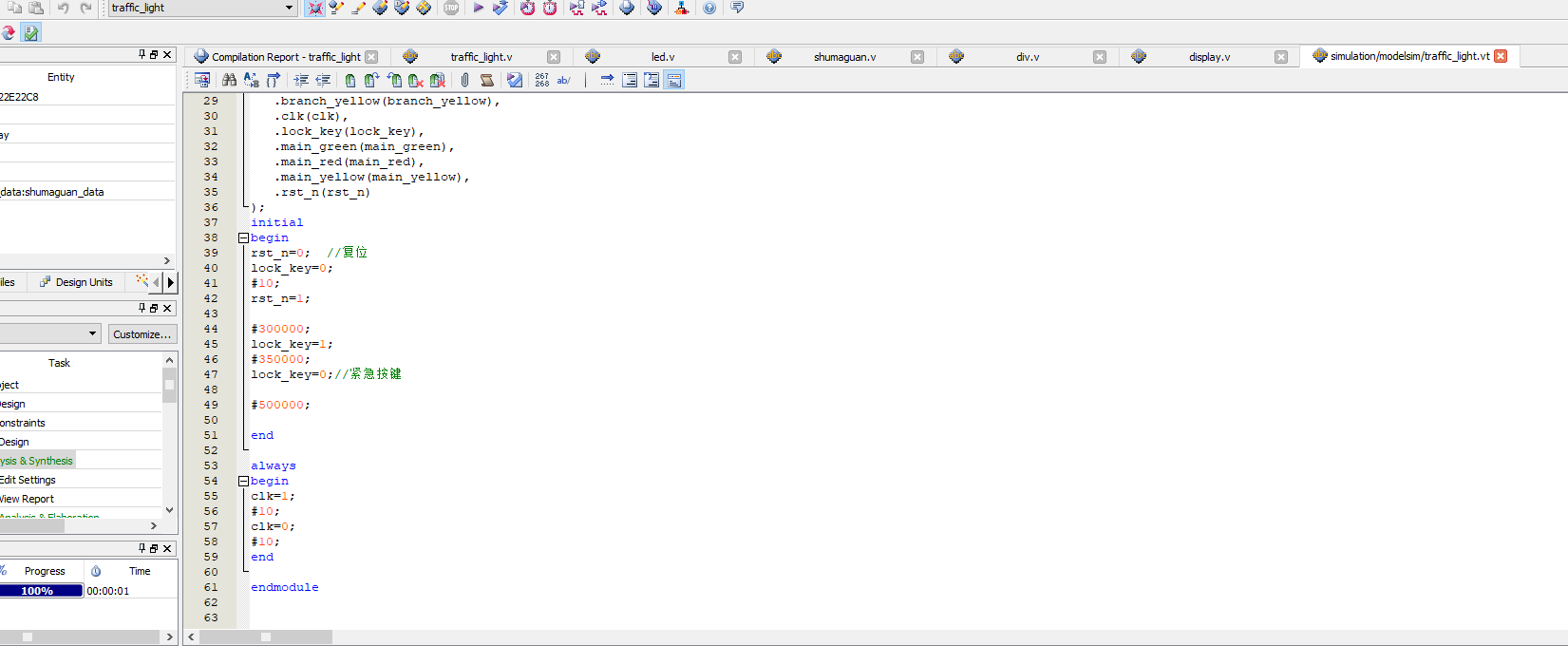Click the 100% compilation progress bar
The height and width of the screenshot is (646, 1568).
(41, 591)
